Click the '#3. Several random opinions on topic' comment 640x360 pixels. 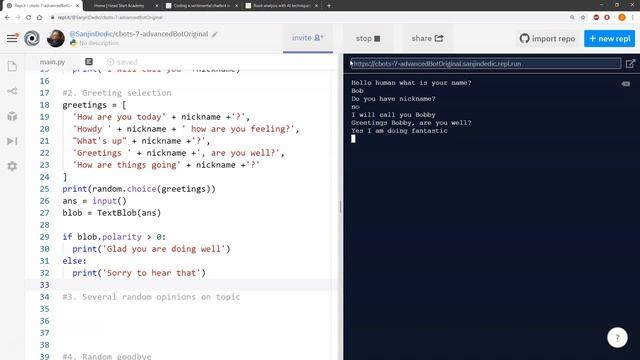tap(151, 297)
